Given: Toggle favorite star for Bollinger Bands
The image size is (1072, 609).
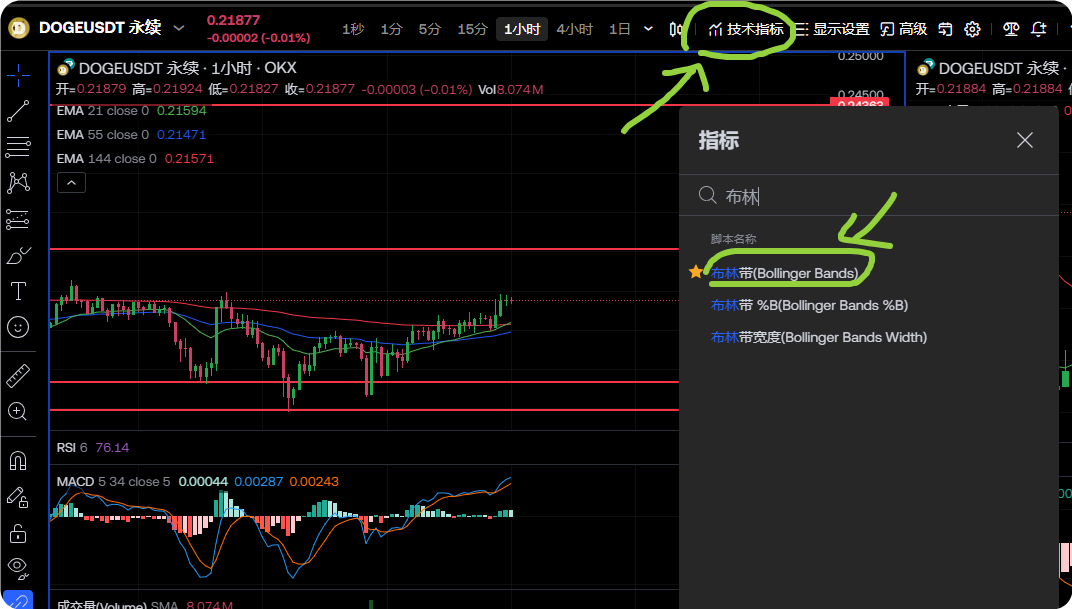Looking at the screenshot, I should click(x=696, y=272).
